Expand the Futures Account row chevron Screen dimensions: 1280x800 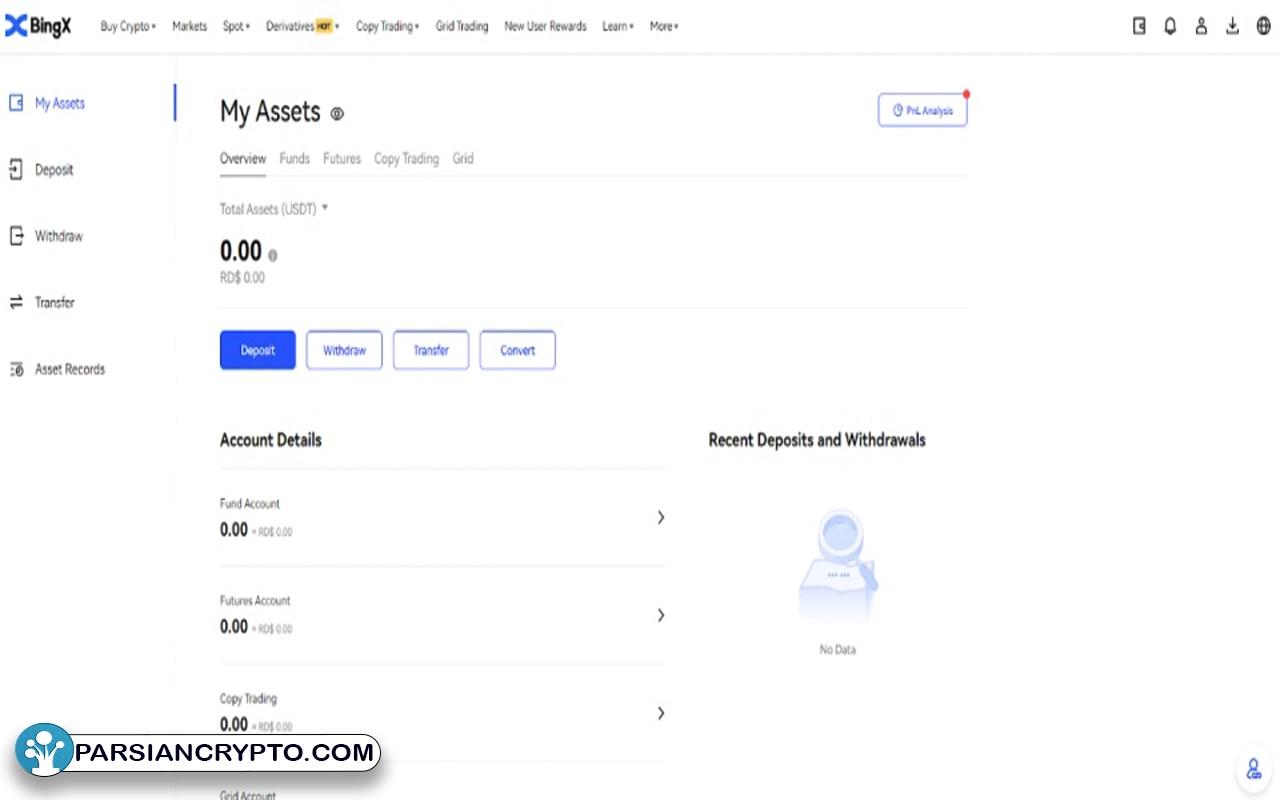coord(660,615)
